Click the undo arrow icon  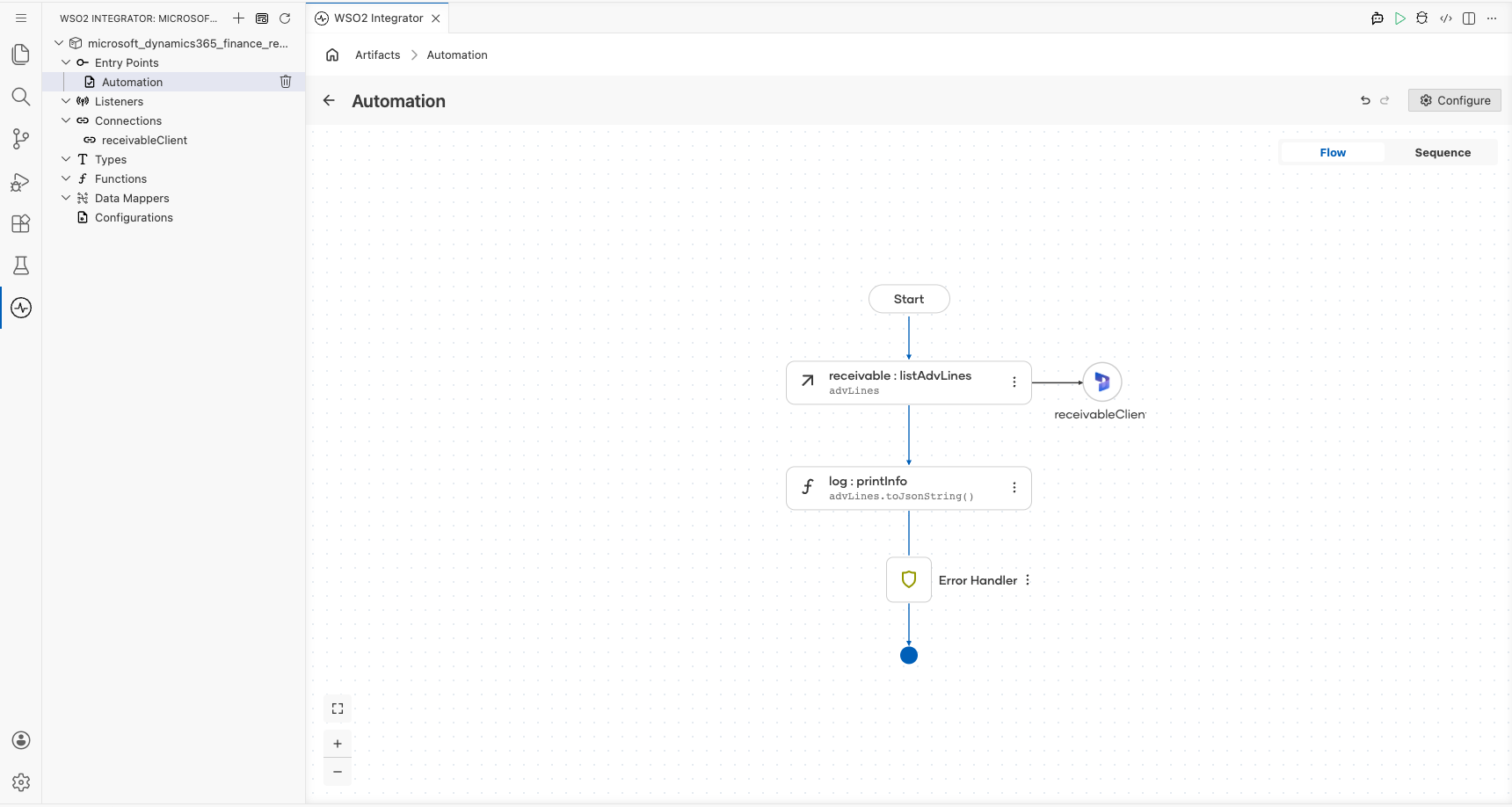pyautogui.click(x=1365, y=100)
